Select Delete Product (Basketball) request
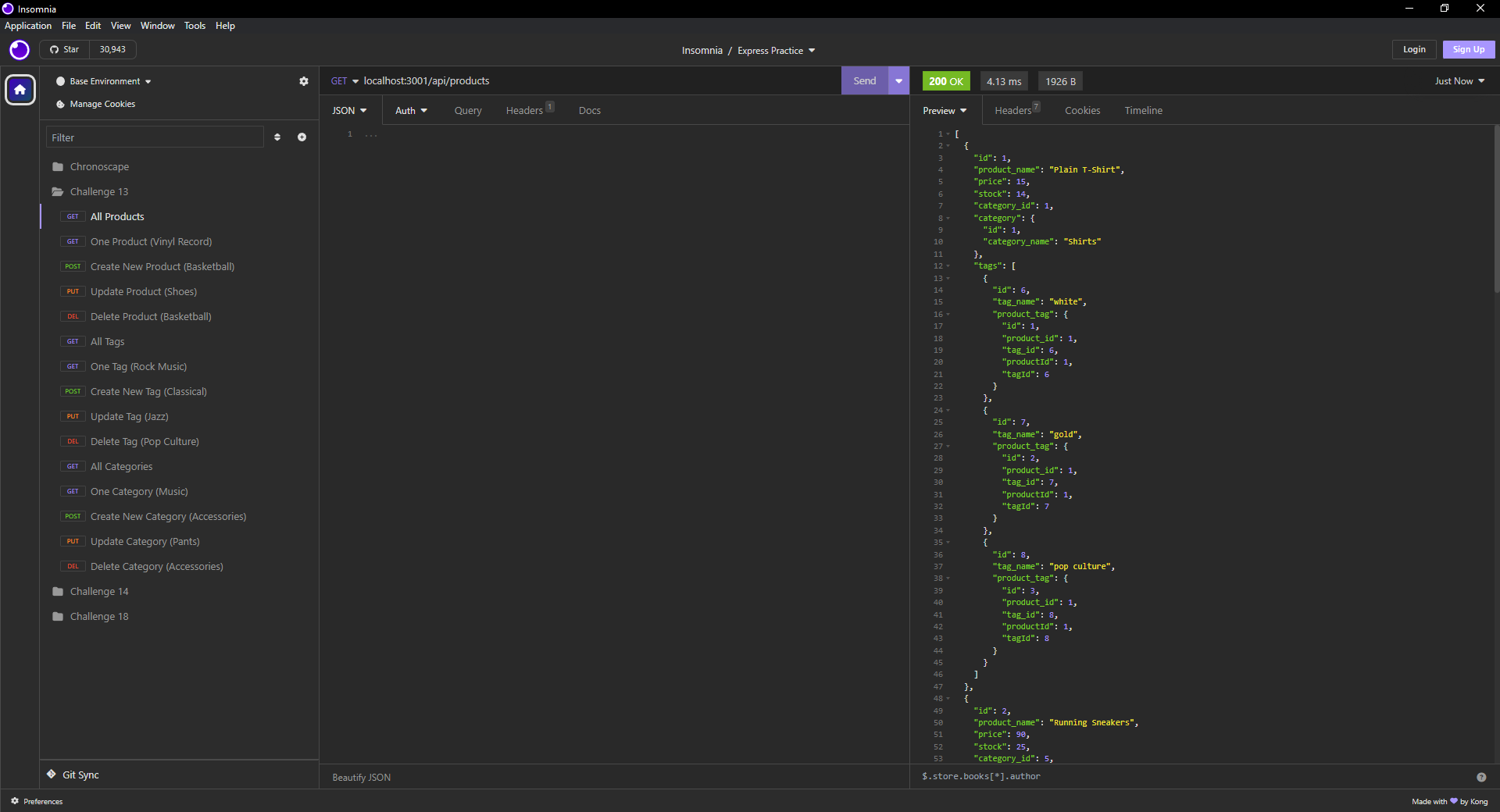This screenshot has width=1500, height=812. click(x=179, y=317)
